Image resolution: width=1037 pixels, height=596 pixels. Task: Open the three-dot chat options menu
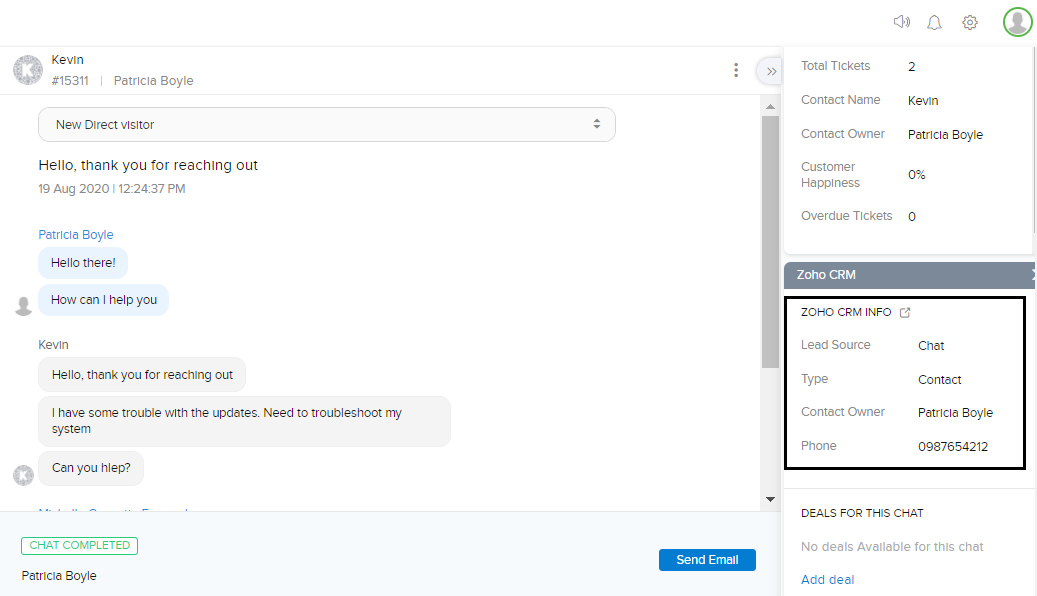point(736,70)
